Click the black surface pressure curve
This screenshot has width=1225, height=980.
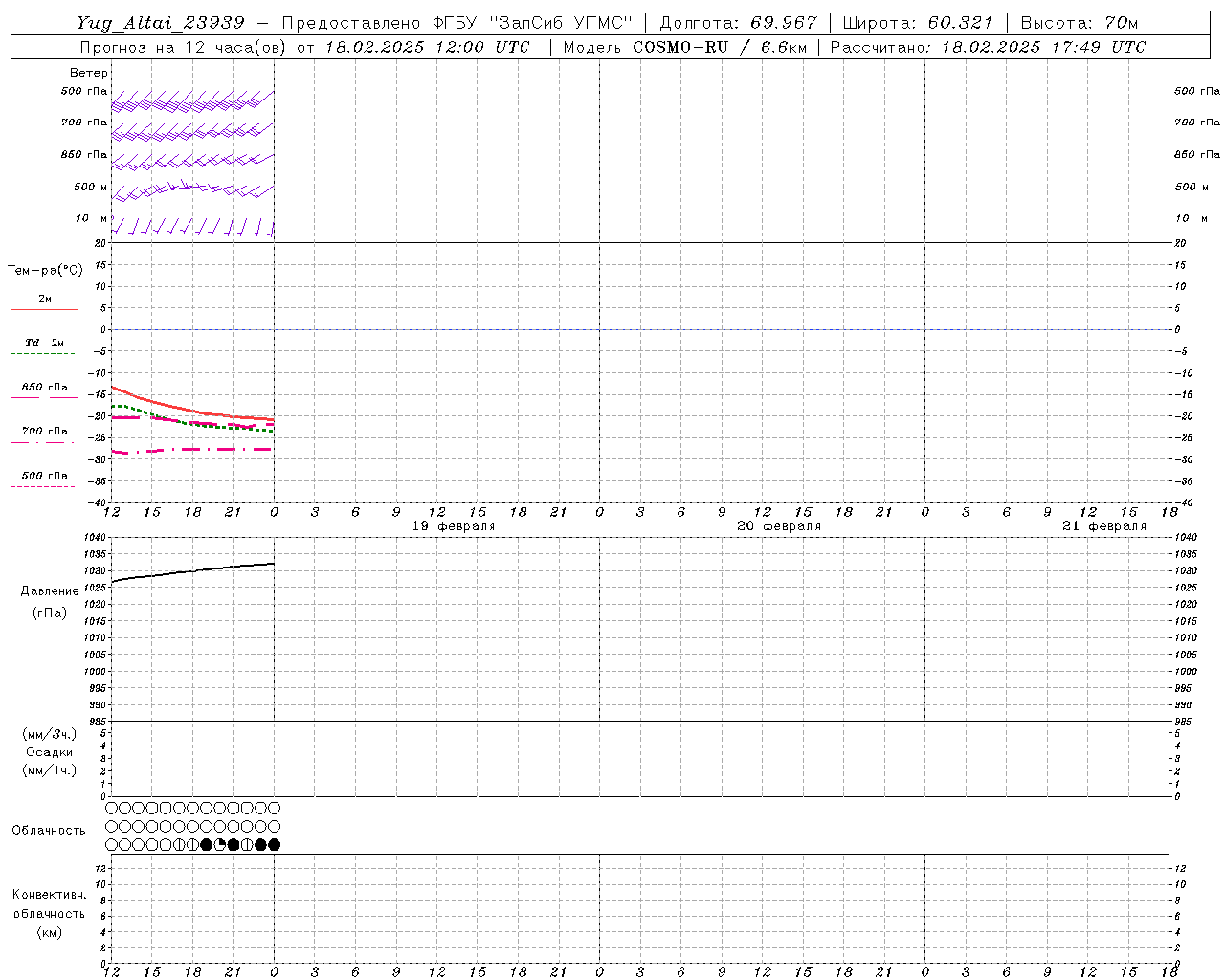[x=192, y=571]
